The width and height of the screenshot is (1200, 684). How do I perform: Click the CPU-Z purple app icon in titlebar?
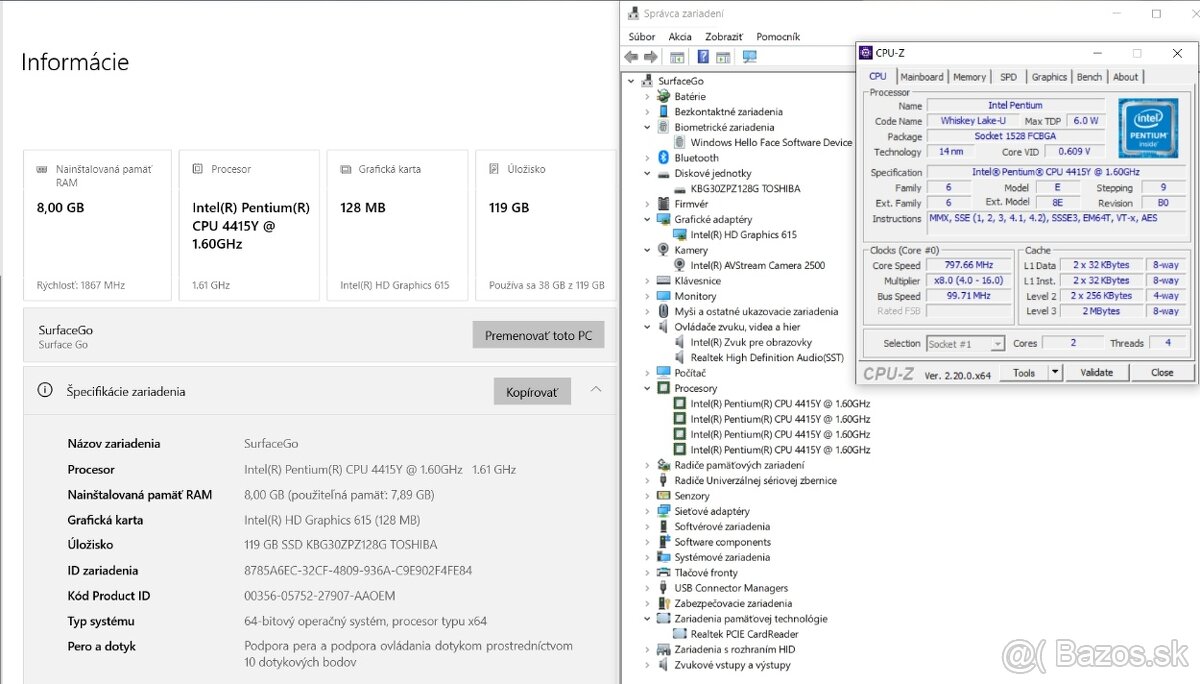point(866,53)
